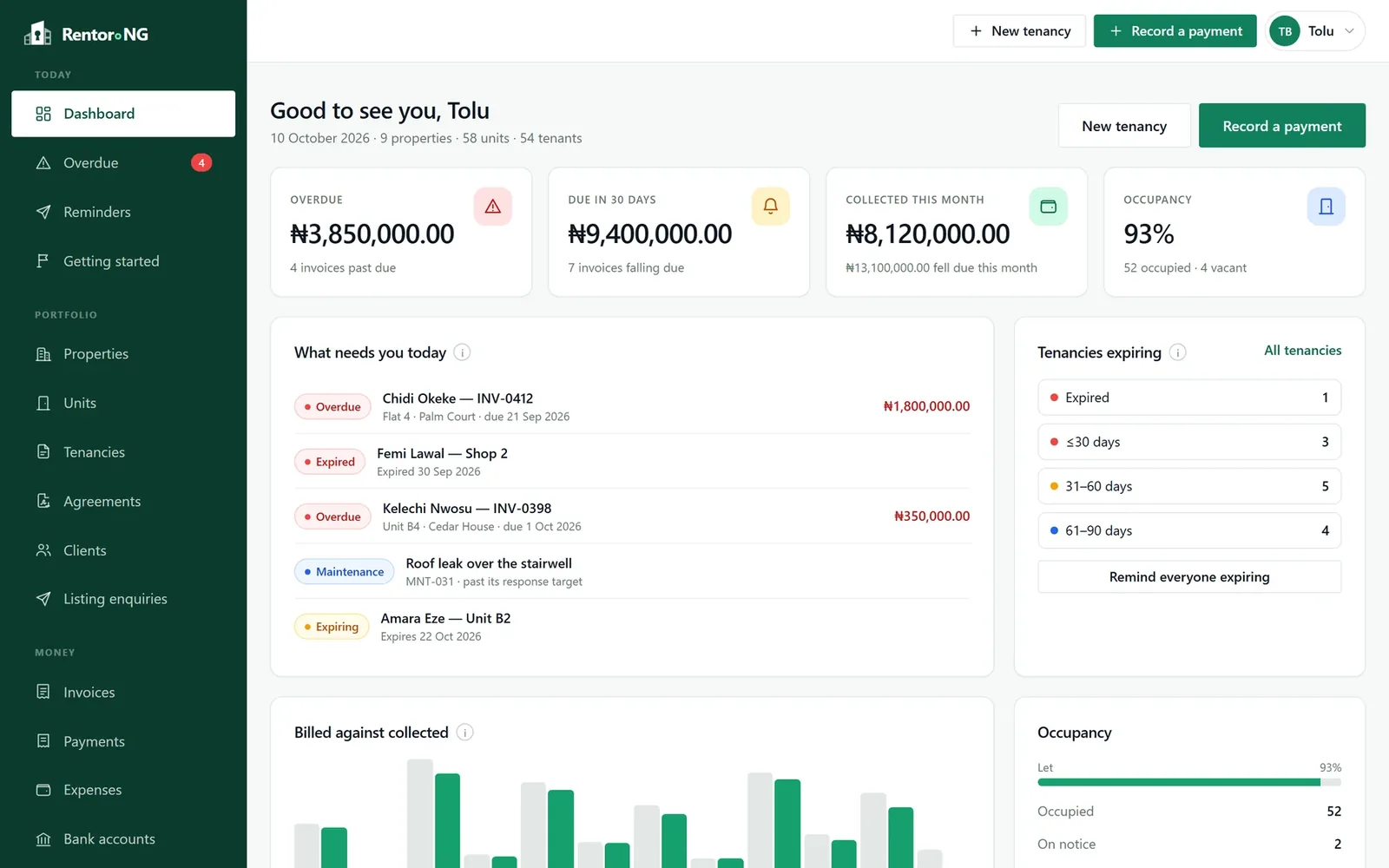Image resolution: width=1389 pixels, height=868 pixels.
Task: Click the Let occupancy progress bar
Action: click(x=1189, y=782)
